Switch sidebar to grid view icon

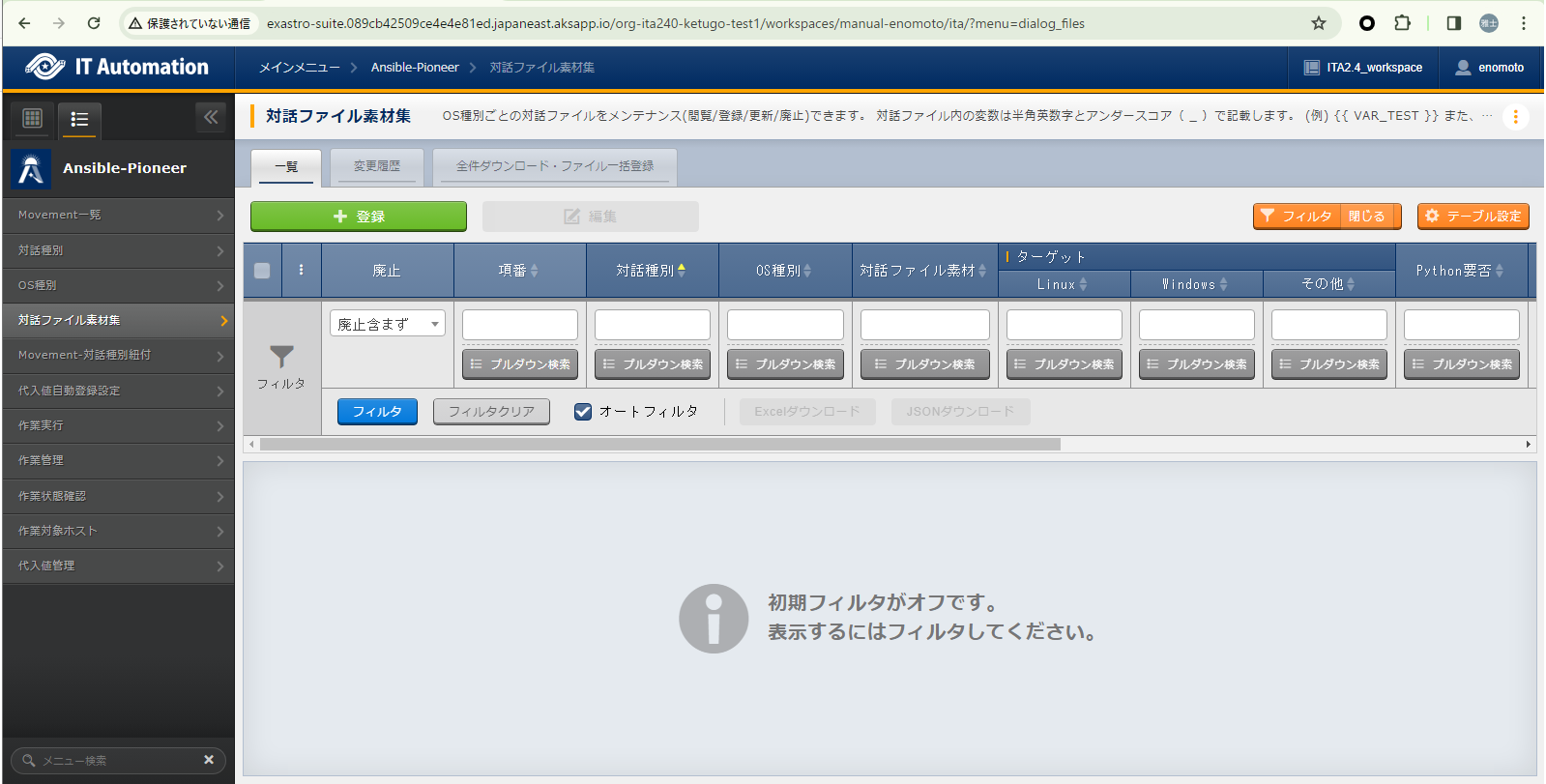tap(32, 118)
